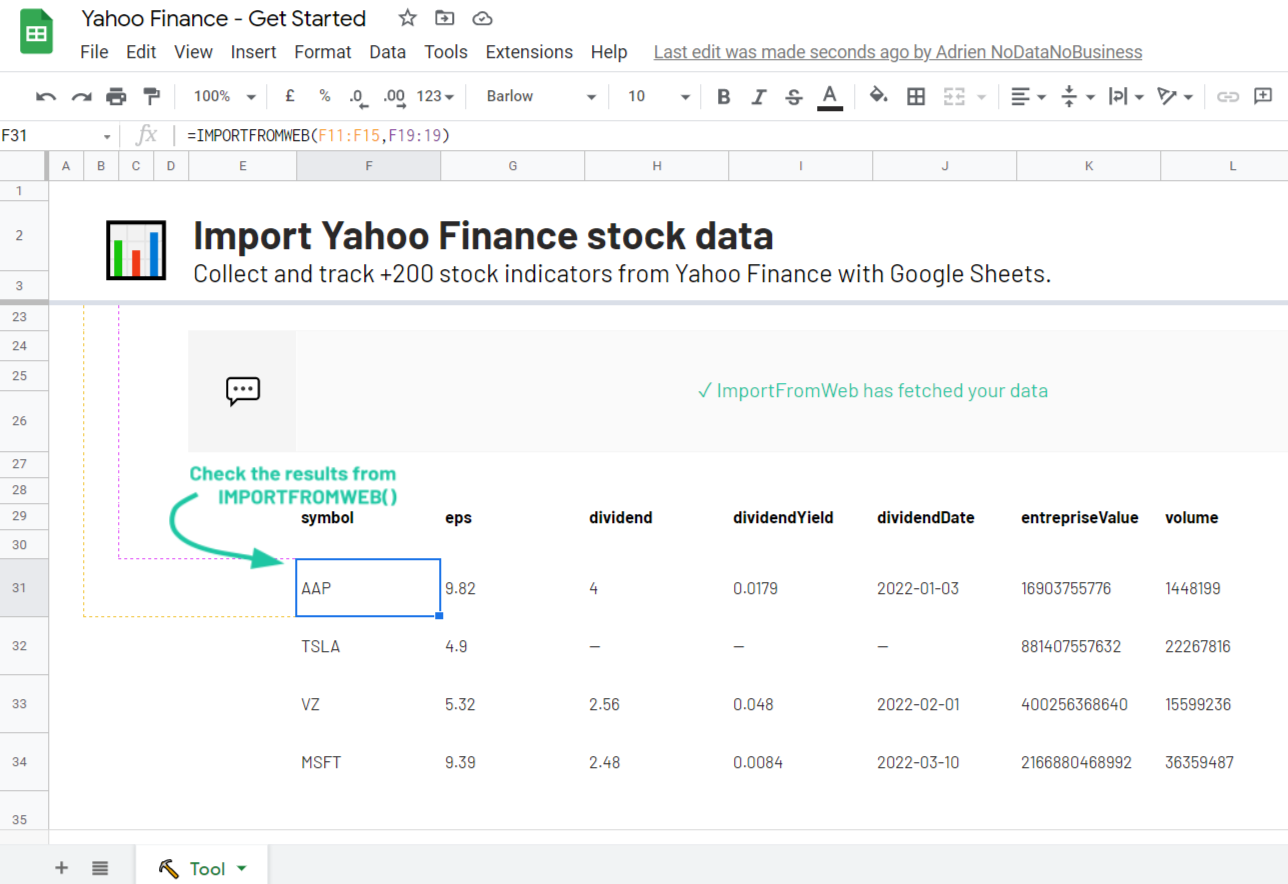
Task: Open the Extensions menu
Action: 529,52
